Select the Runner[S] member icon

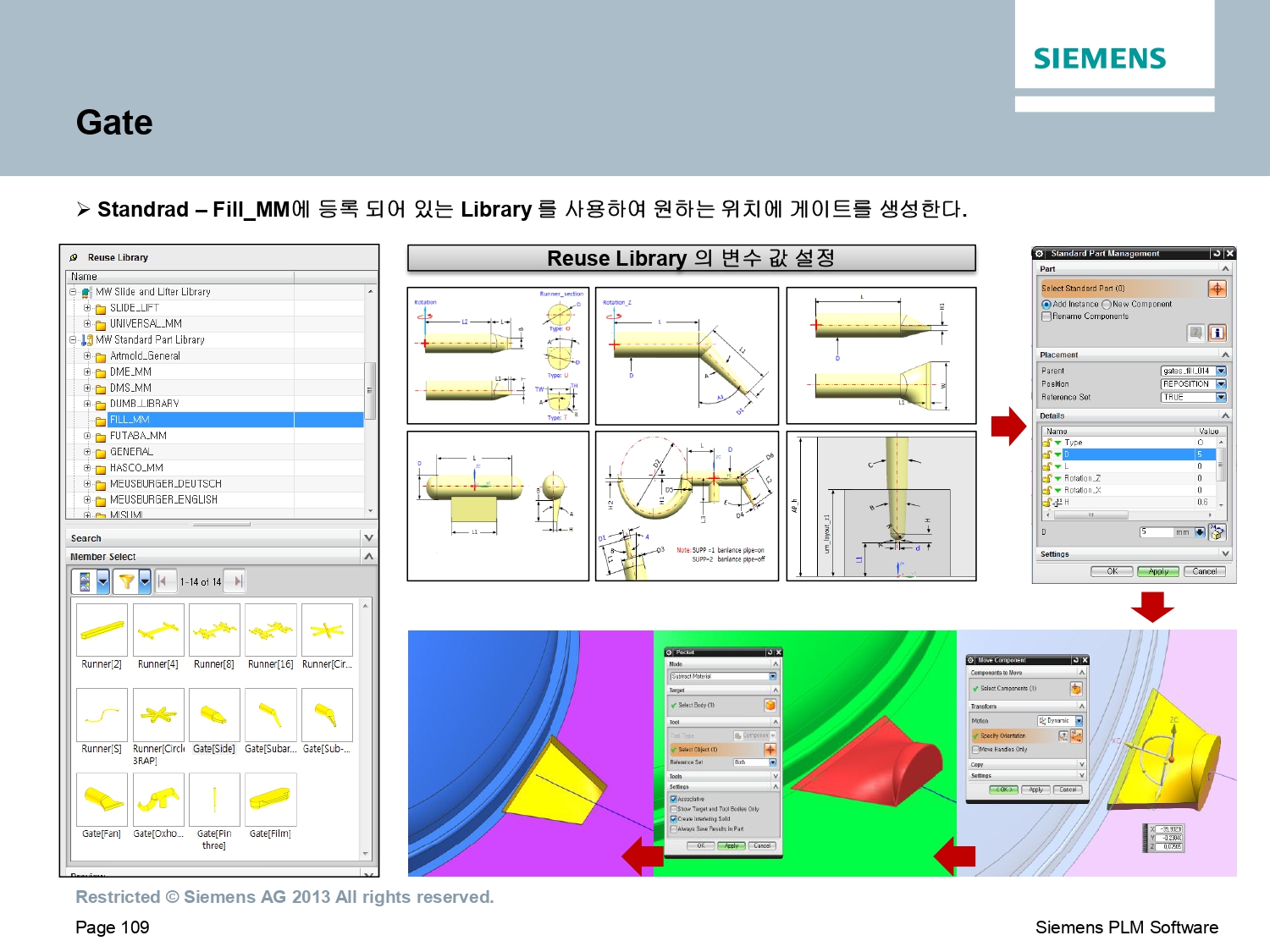tap(102, 714)
